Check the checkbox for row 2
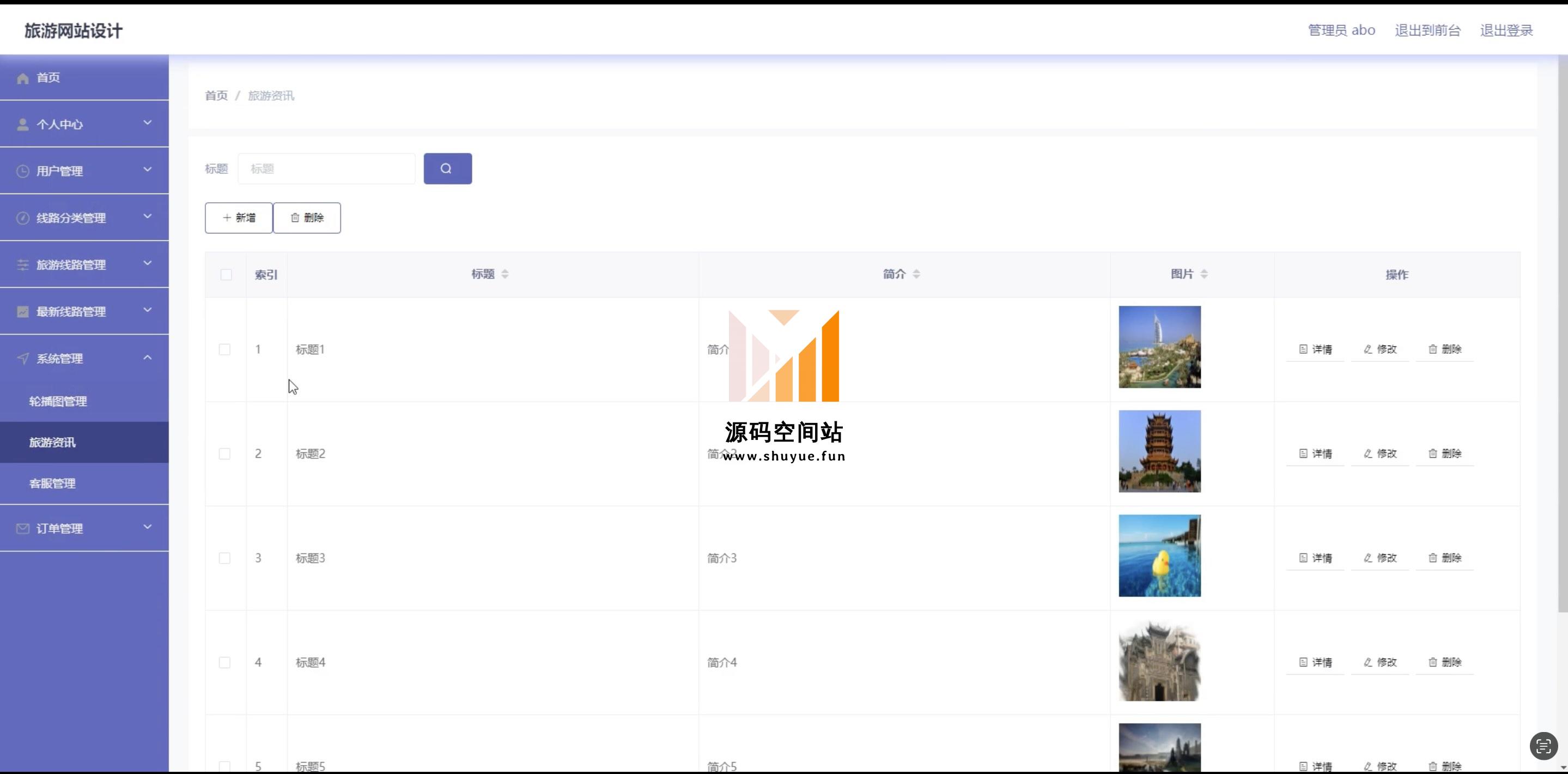The width and height of the screenshot is (1568, 774). point(224,453)
